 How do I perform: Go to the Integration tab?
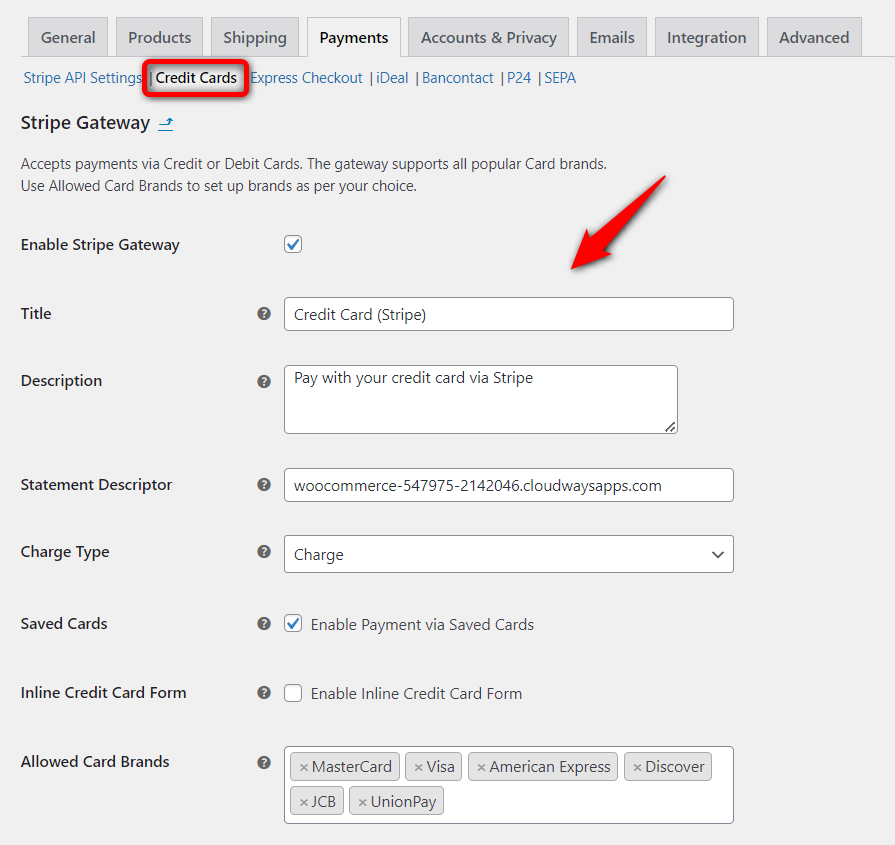pyautogui.click(x=707, y=37)
